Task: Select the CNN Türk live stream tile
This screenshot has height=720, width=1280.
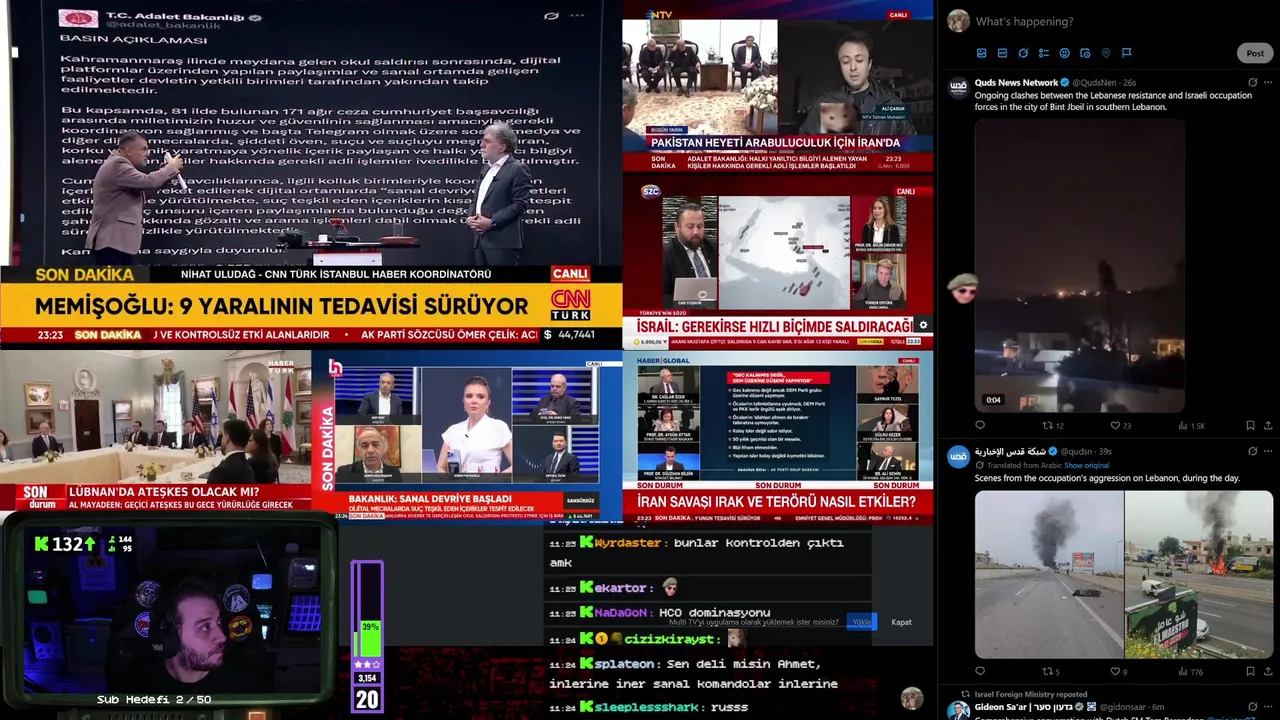Action: point(311,174)
